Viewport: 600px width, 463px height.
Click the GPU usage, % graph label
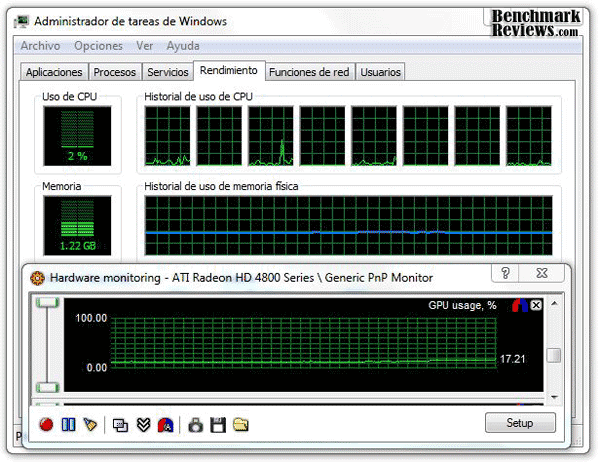coord(462,305)
